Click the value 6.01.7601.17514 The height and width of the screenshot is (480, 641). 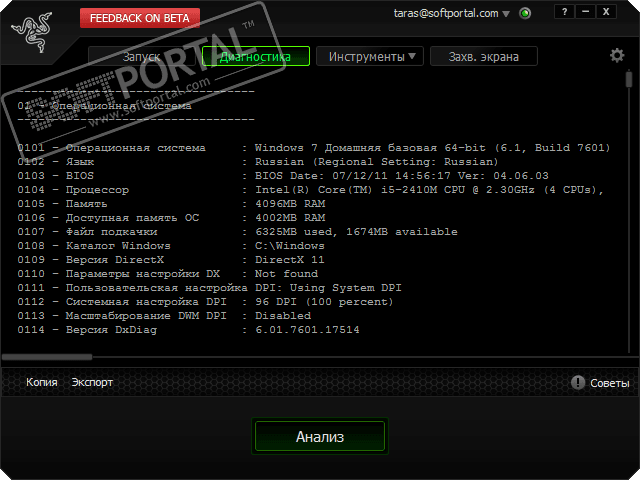307,330
